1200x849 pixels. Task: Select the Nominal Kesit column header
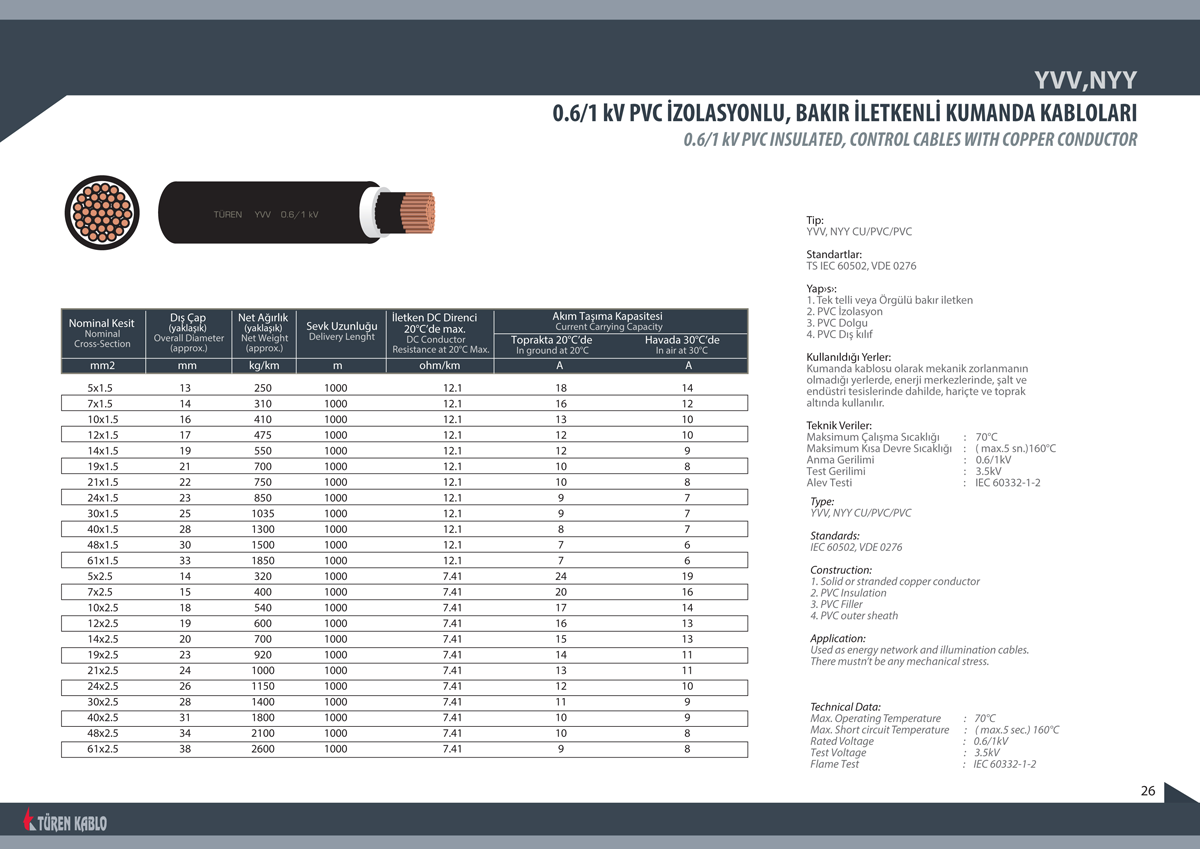coord(101,333)
